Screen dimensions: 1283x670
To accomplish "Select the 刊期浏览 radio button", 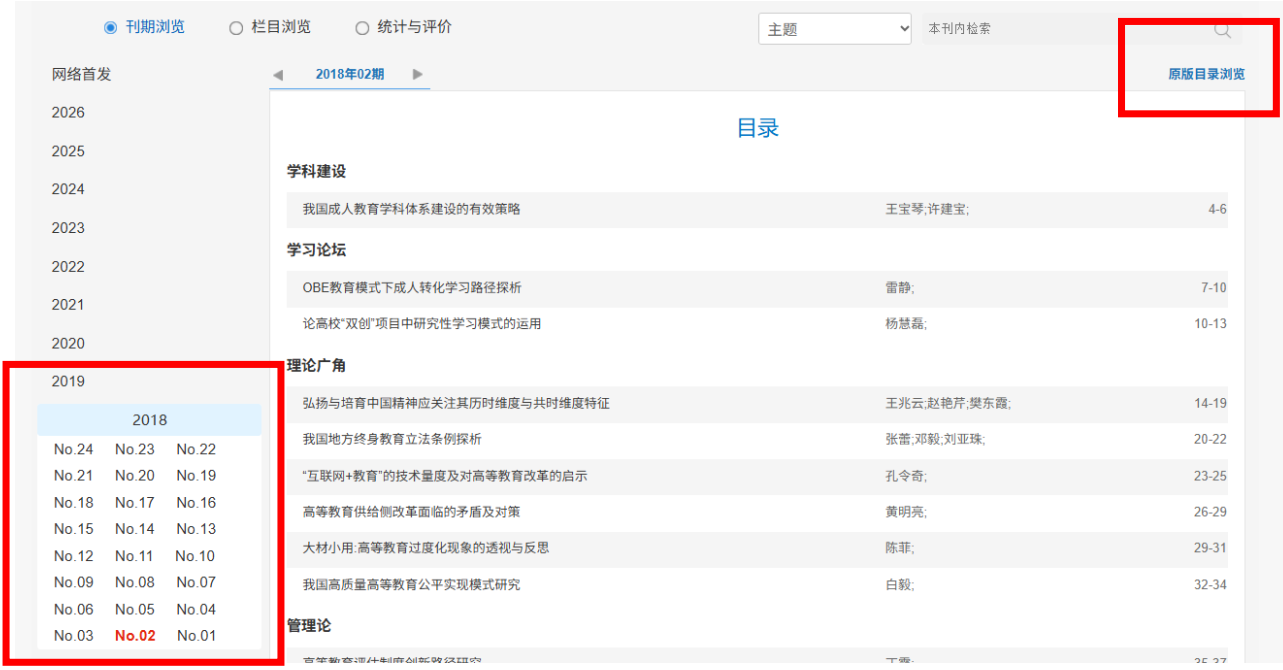I will pos(111,28).
